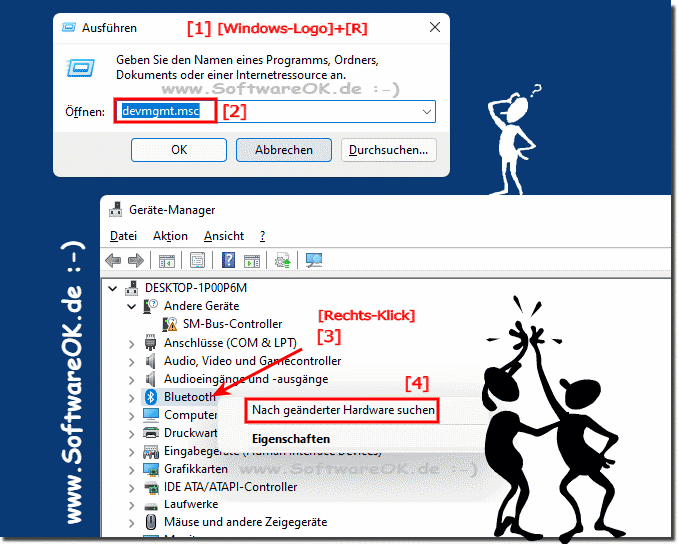Select the DESKTOP-1P00P6M label
Viewport: 678px width, 544px height.
(196, 288)
